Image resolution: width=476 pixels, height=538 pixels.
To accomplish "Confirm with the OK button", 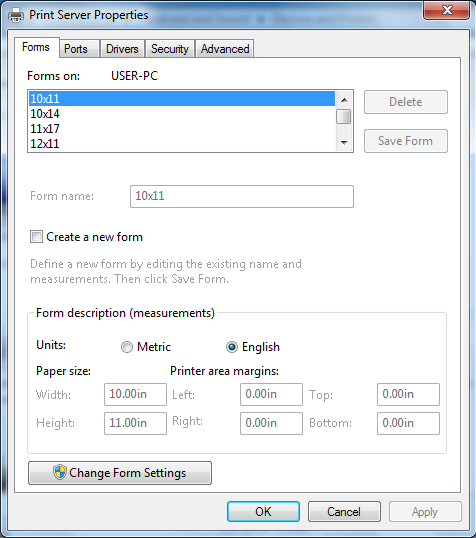I will pos(263,512).
